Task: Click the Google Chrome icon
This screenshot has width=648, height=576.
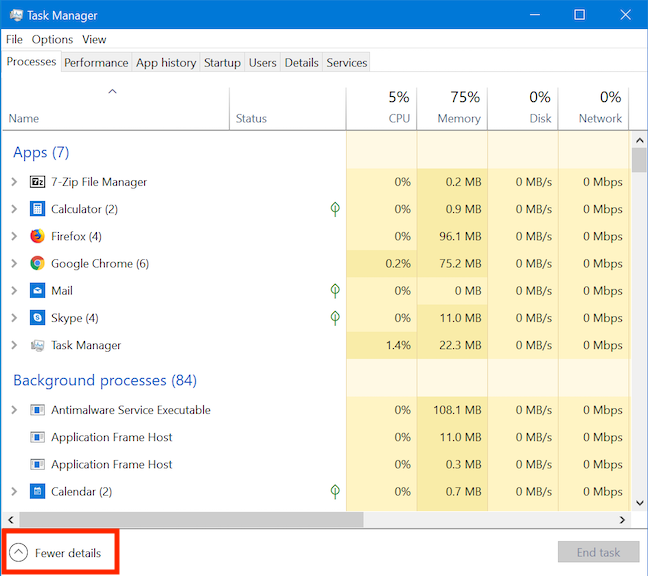Action: tap(37, 263)
